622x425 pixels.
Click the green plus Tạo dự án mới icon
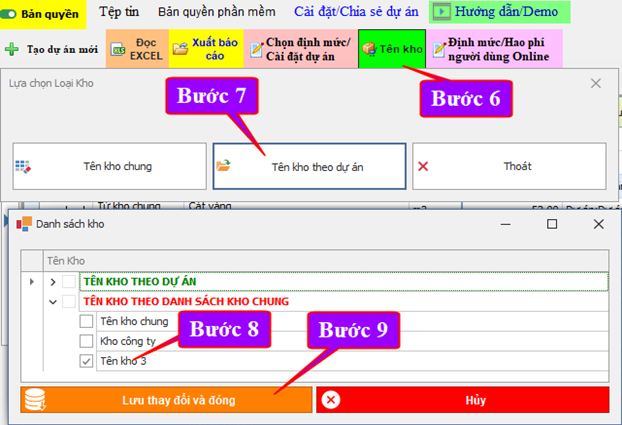12,49
